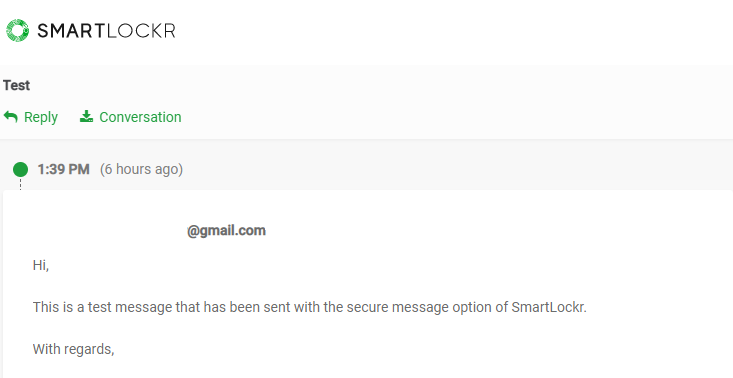Click the word SmartLockr in message body
The height and width of the screenshot is (378, 733).
pyautogui.click(x=549, y=307)
